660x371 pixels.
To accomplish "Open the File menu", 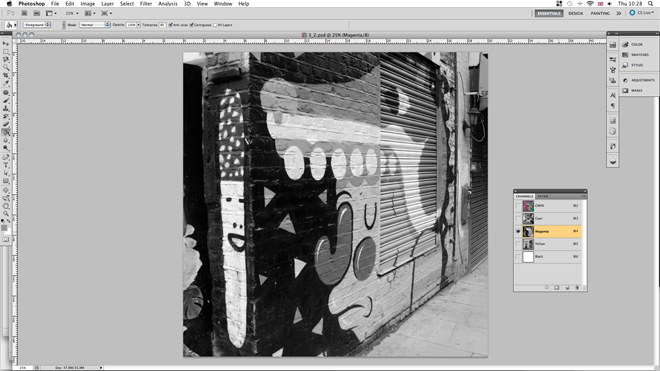I will click(x=55, y=3).
